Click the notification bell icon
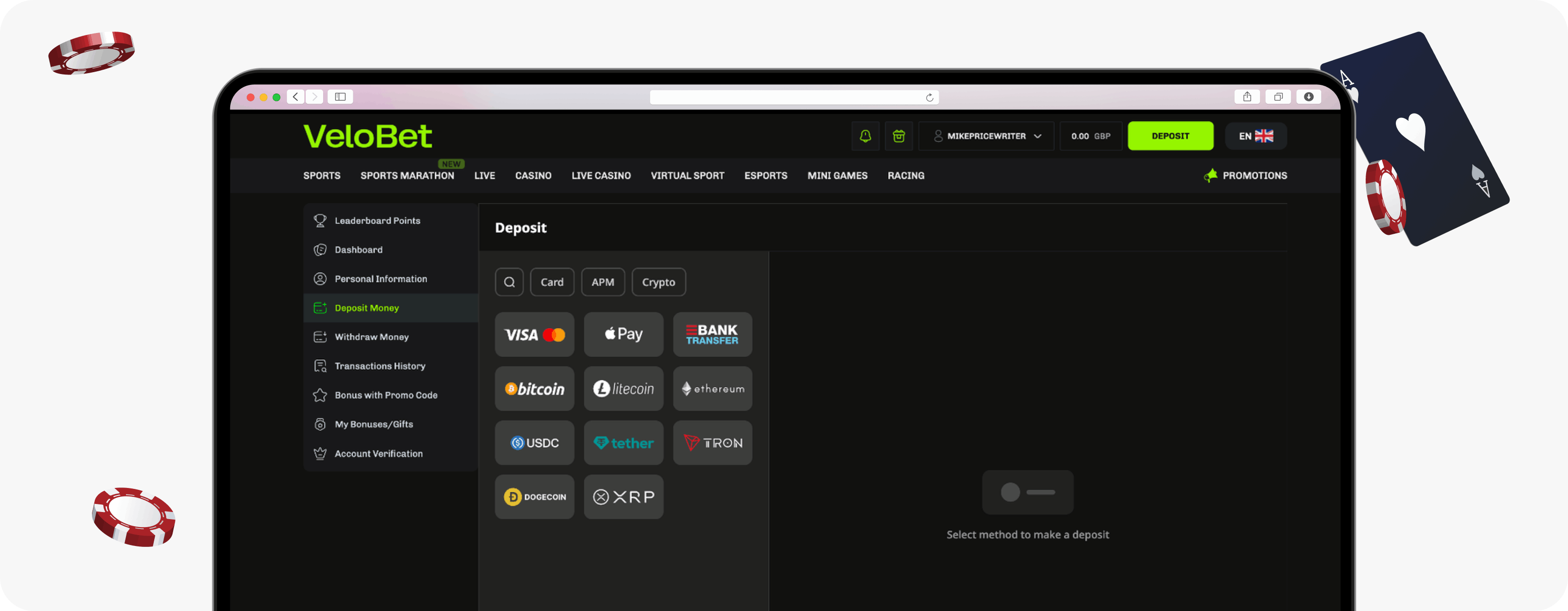 pos(865,136)
